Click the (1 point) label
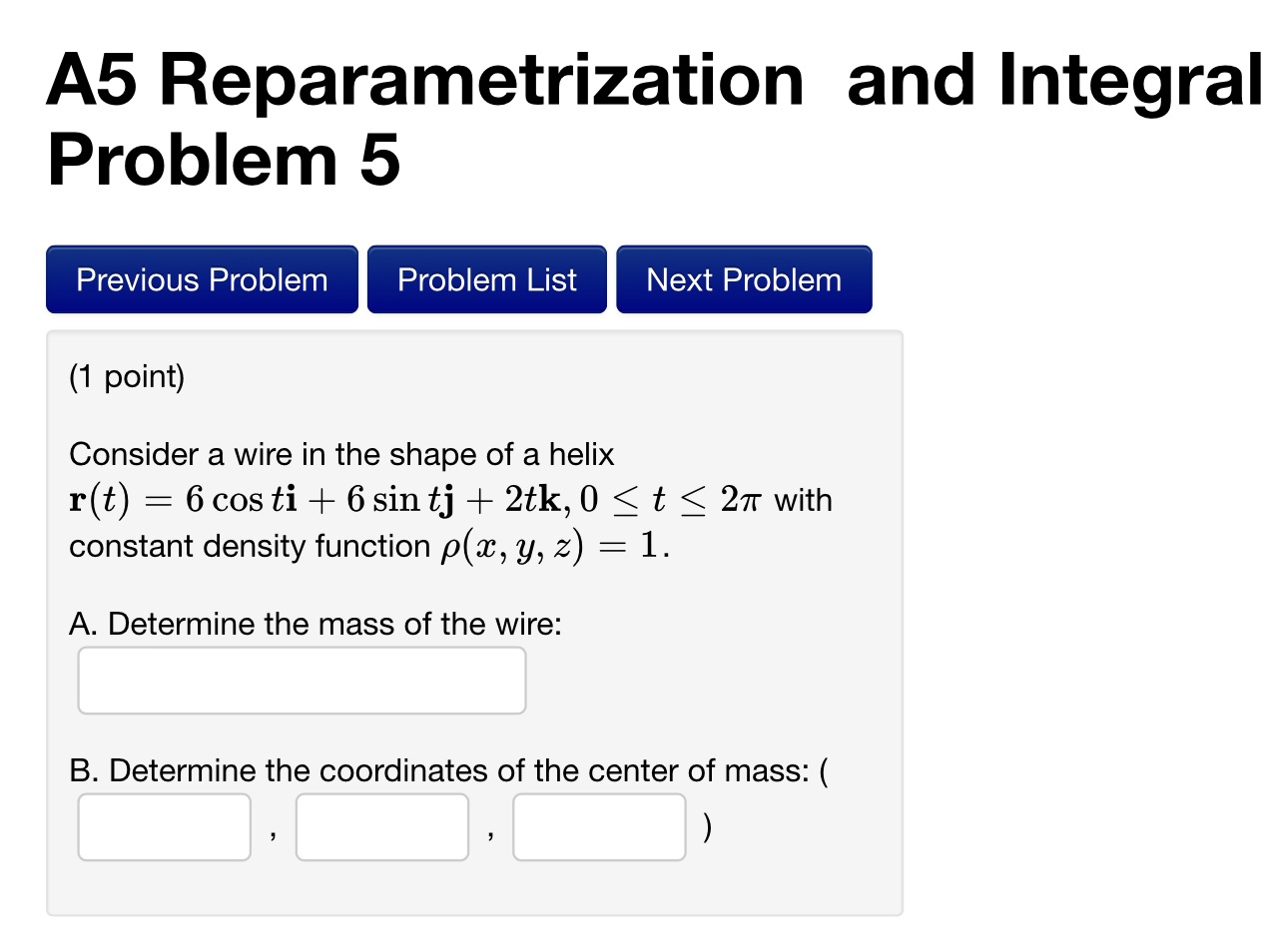1266x952 pixels. click(x=126, y=377)
